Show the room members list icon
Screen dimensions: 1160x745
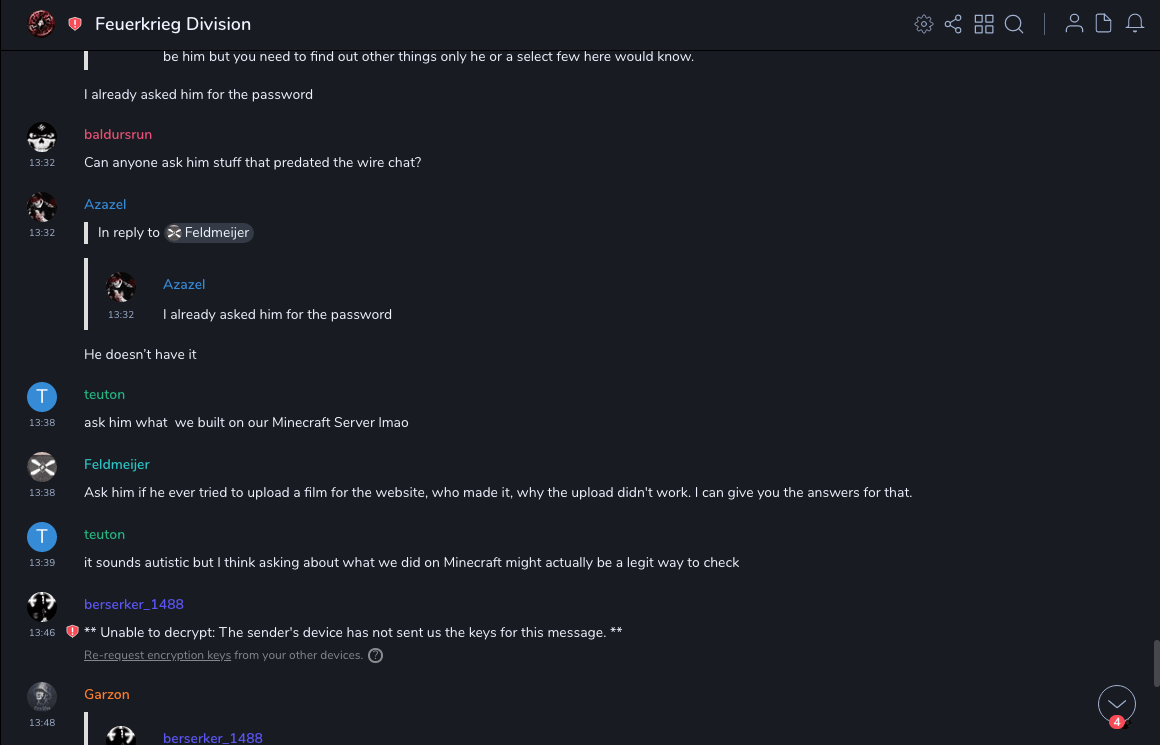[x=1074, y=24]
